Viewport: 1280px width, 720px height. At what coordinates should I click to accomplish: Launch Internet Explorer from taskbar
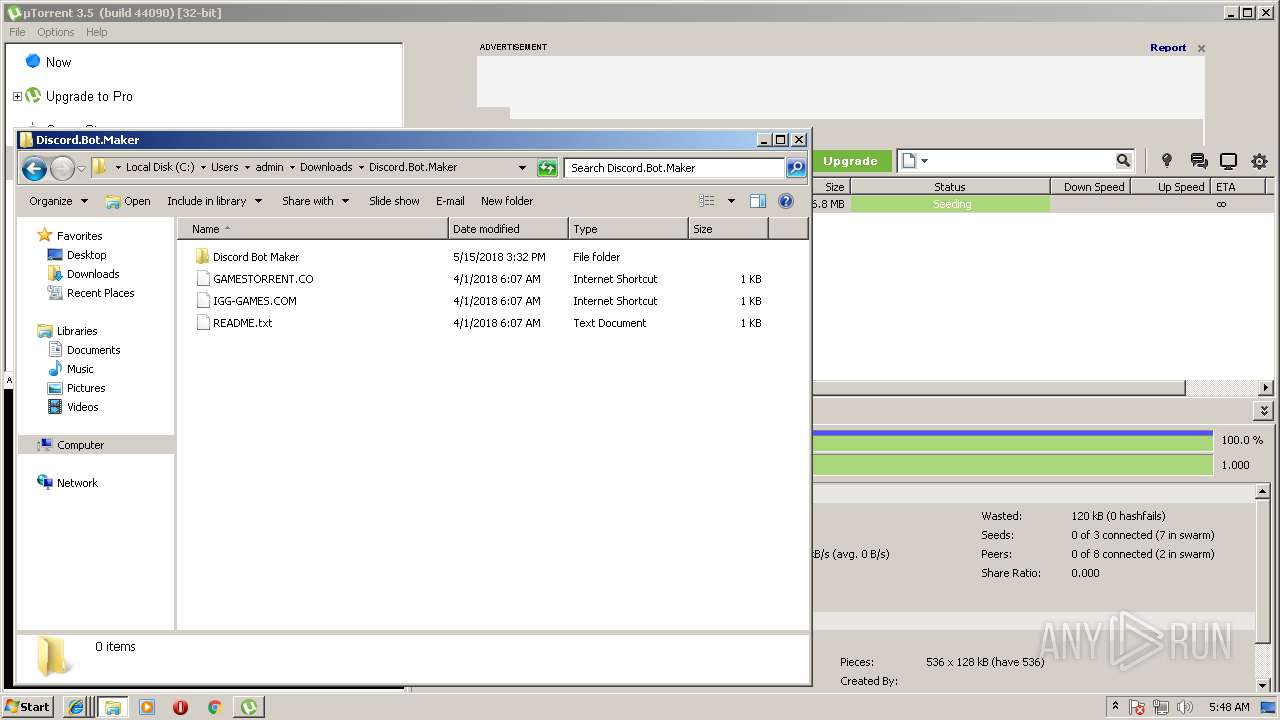[76, 707]
